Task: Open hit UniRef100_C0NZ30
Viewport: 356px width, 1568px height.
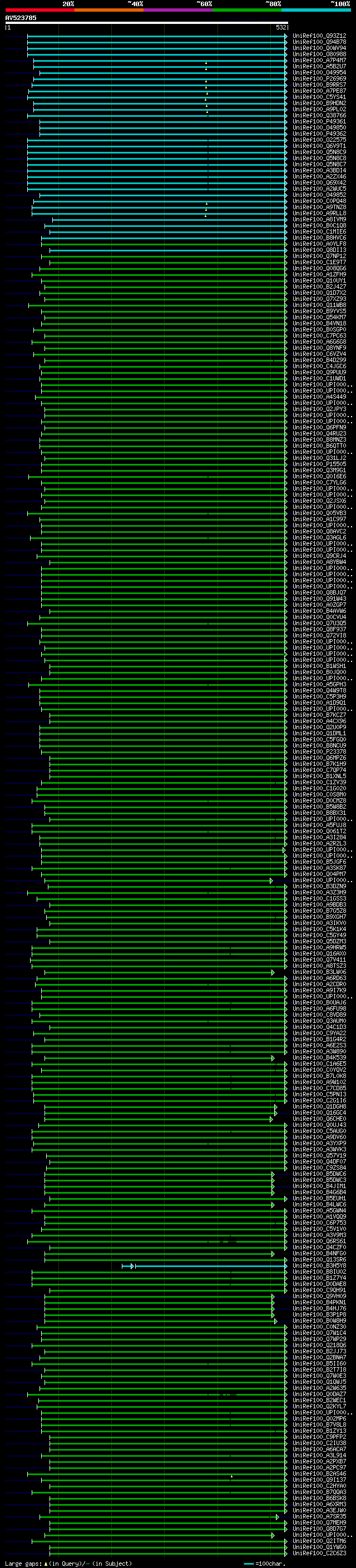Action: click(x=319, y=1327)
